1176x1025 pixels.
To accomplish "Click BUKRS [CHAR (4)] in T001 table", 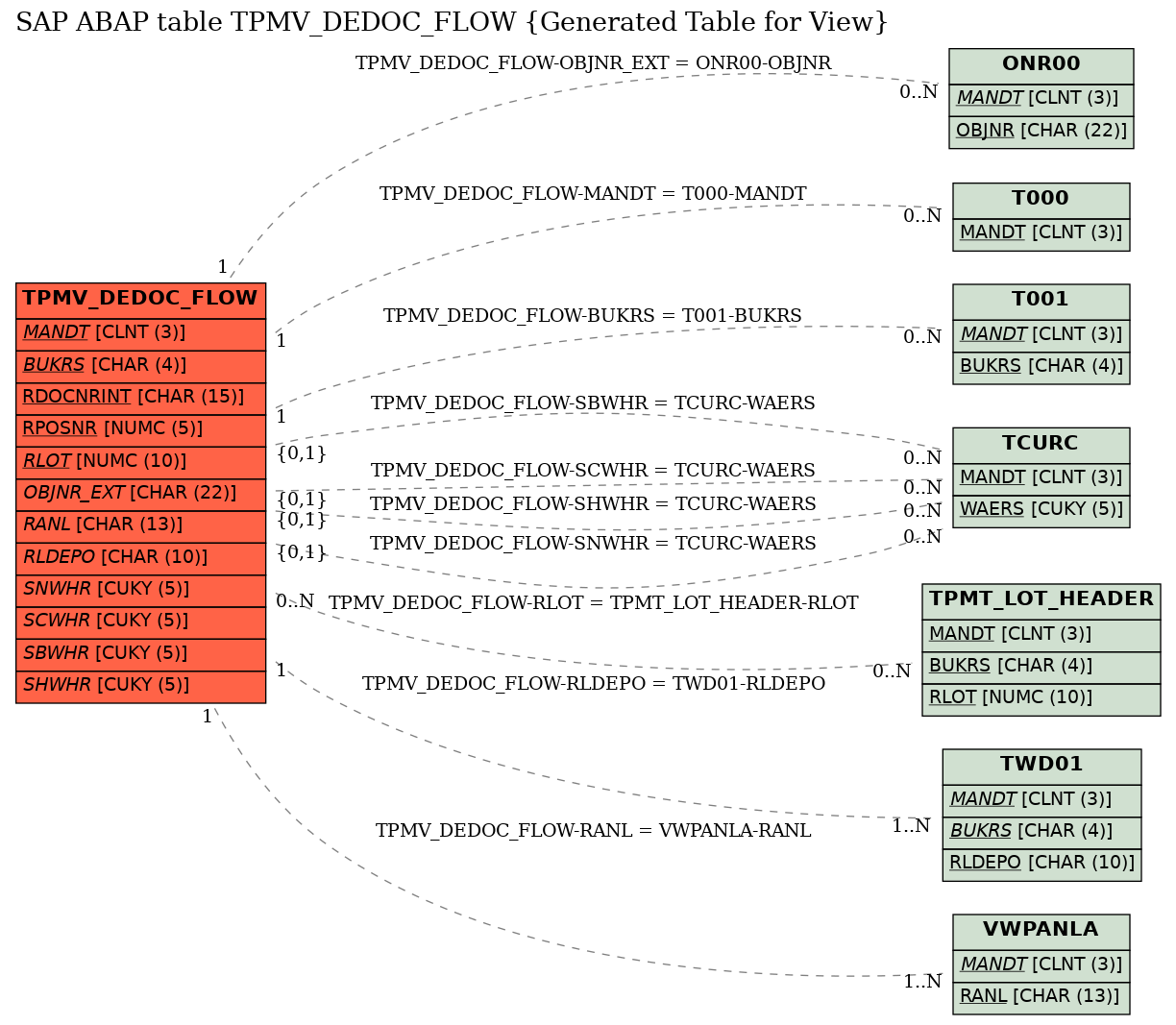I will (1041, 367).
